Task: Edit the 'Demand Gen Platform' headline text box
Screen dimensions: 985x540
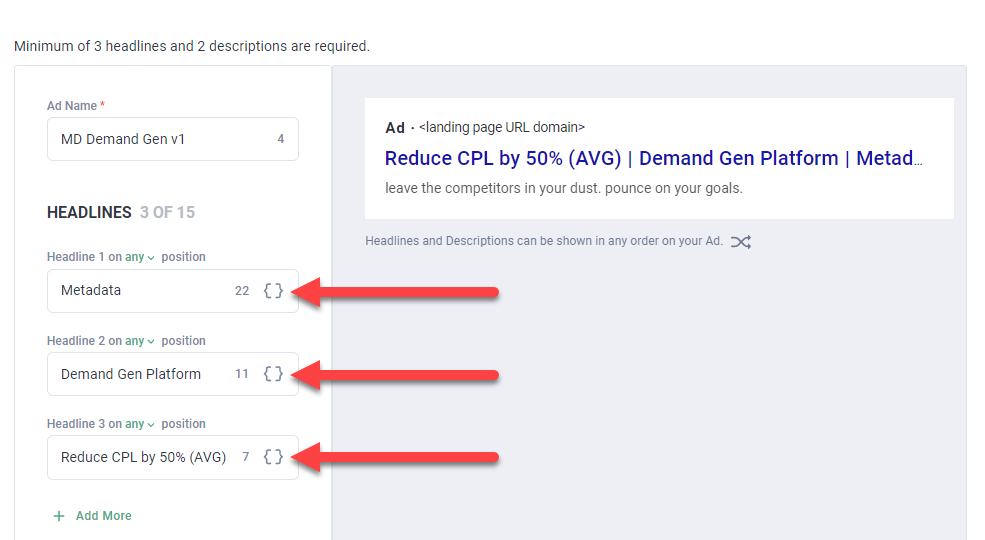Action: point(140,374)
